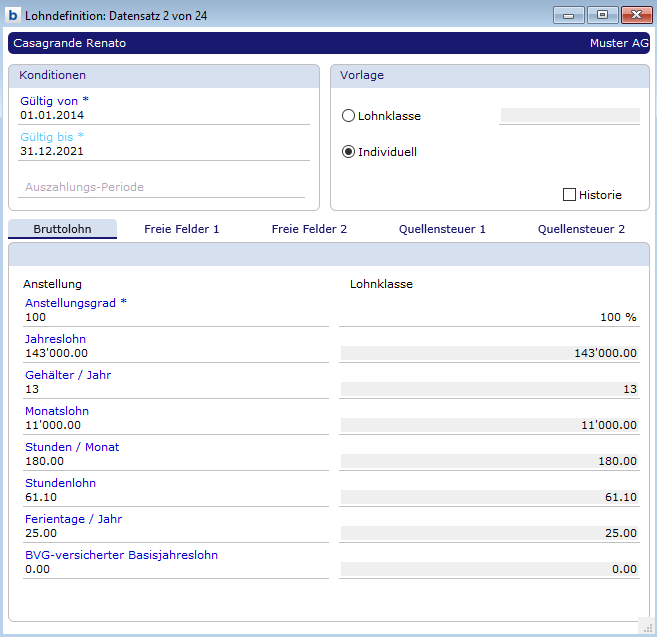Click the Auszahlungs-Periode field
The height and width of the screenshot is (637, 657).
164,187
